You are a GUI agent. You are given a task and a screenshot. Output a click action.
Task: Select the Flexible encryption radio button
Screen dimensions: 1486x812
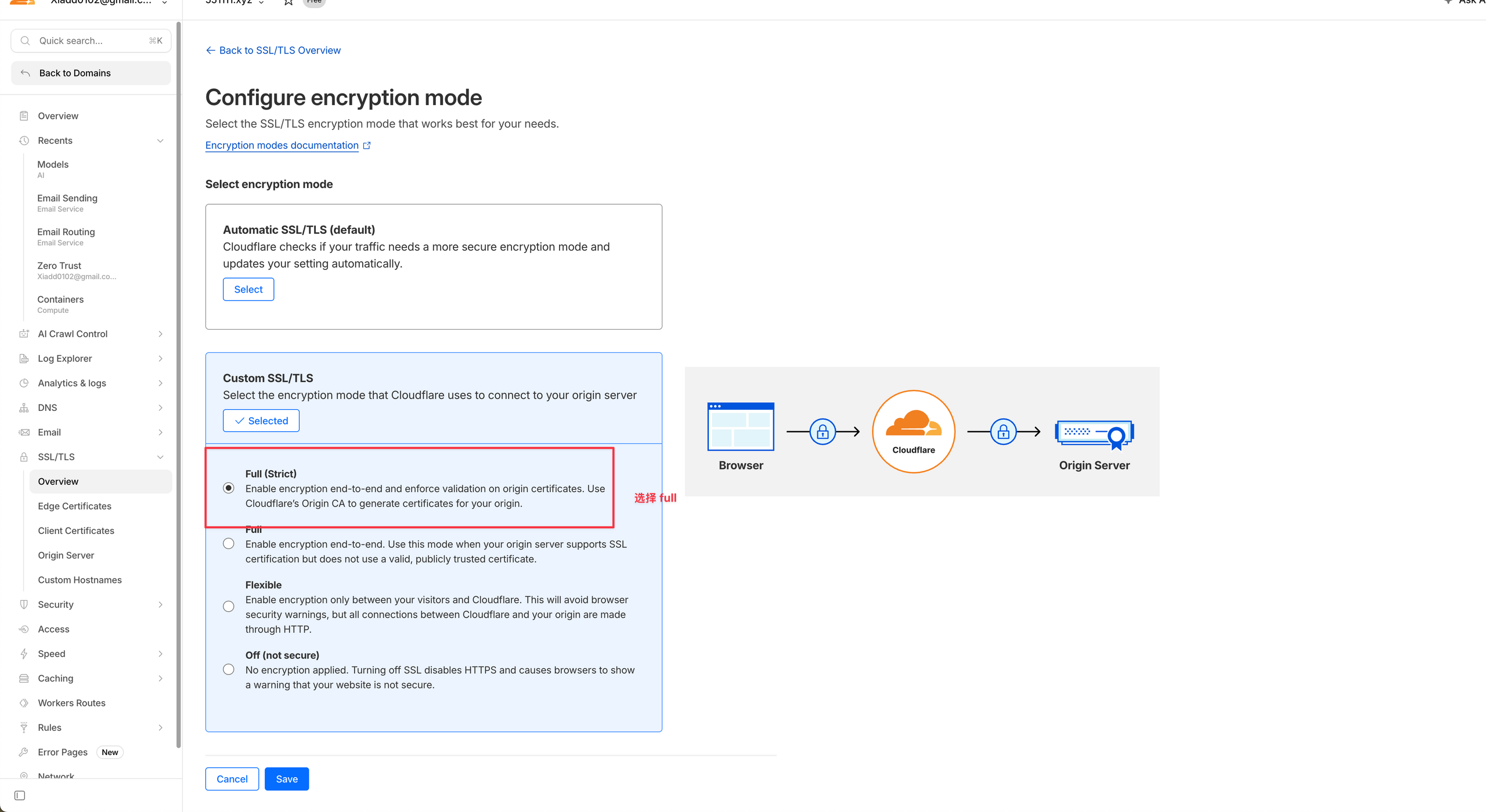tap(229, 607)
